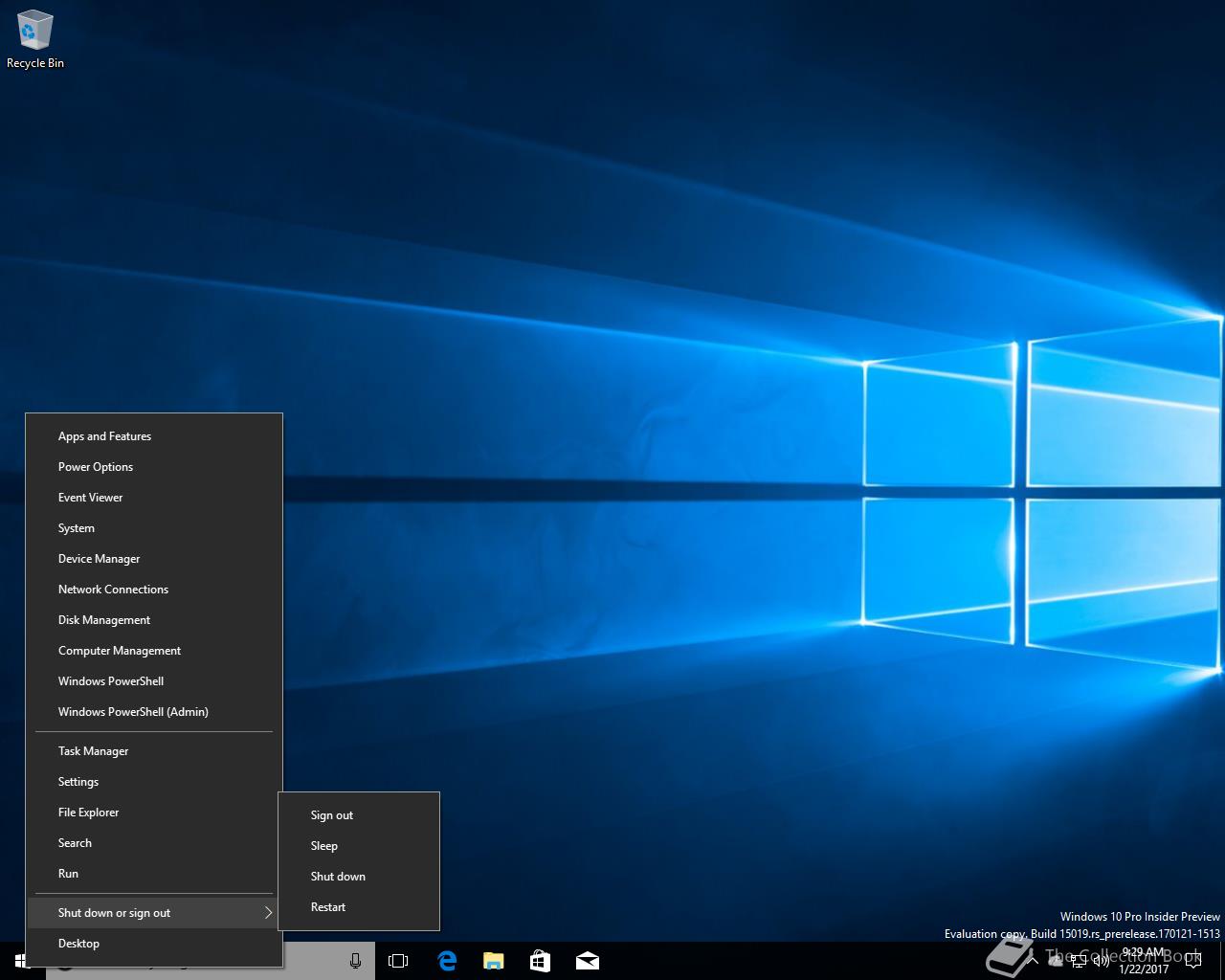Screen dimensions: 1225x980
Task: Open Task Manager from the menu
Action: click(154, 751)
